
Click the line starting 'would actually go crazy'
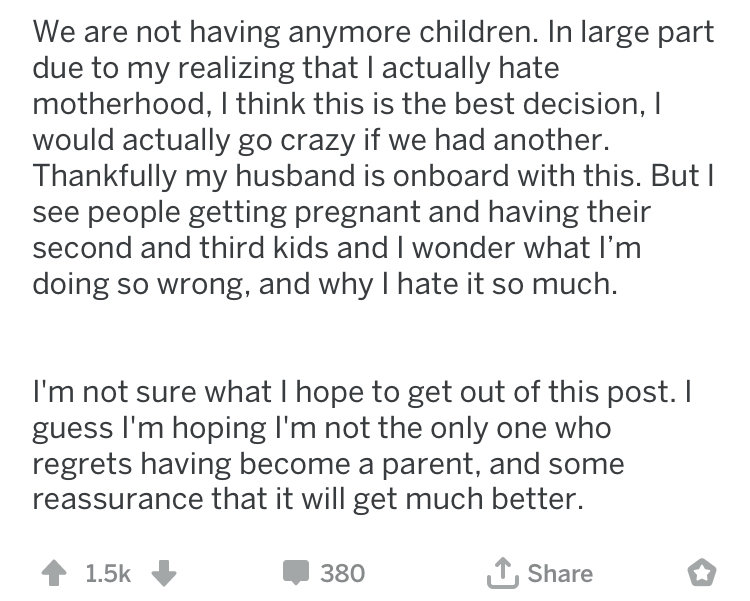pos(321,140)
